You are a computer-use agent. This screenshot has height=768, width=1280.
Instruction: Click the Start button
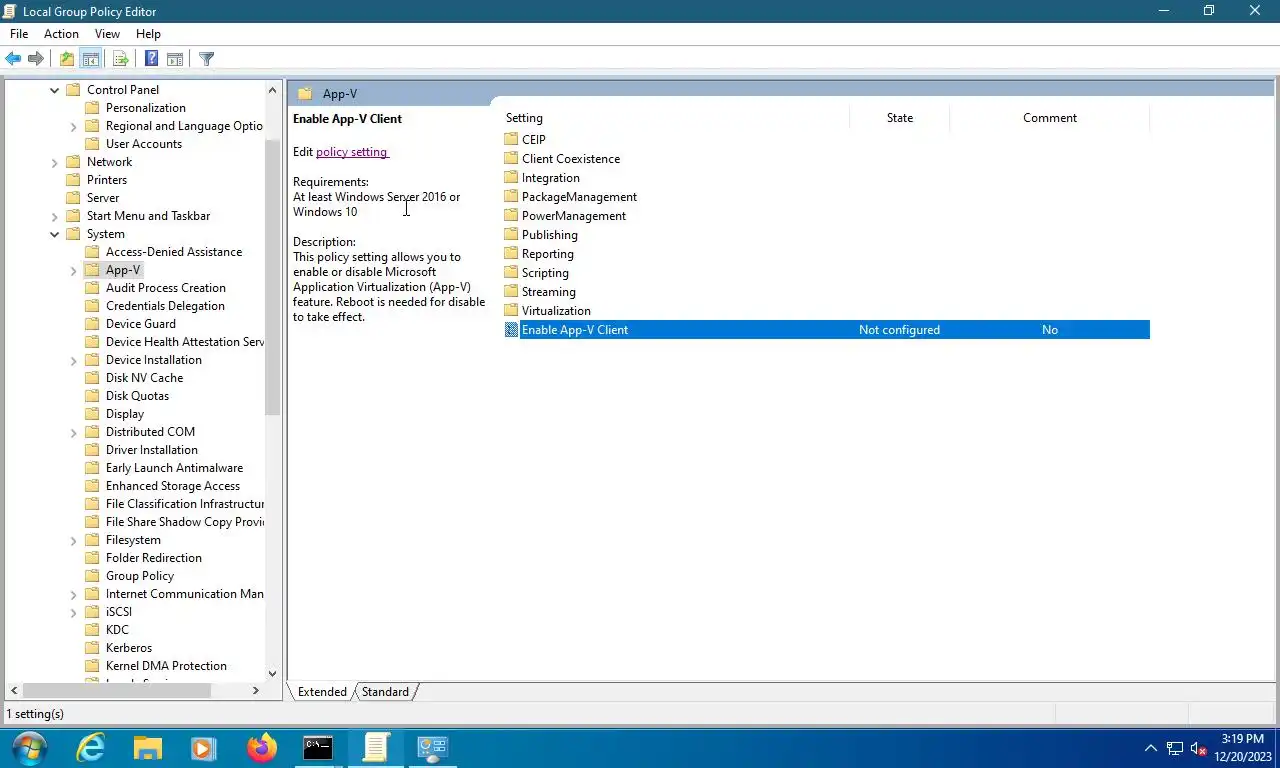(x=29, y=748)
